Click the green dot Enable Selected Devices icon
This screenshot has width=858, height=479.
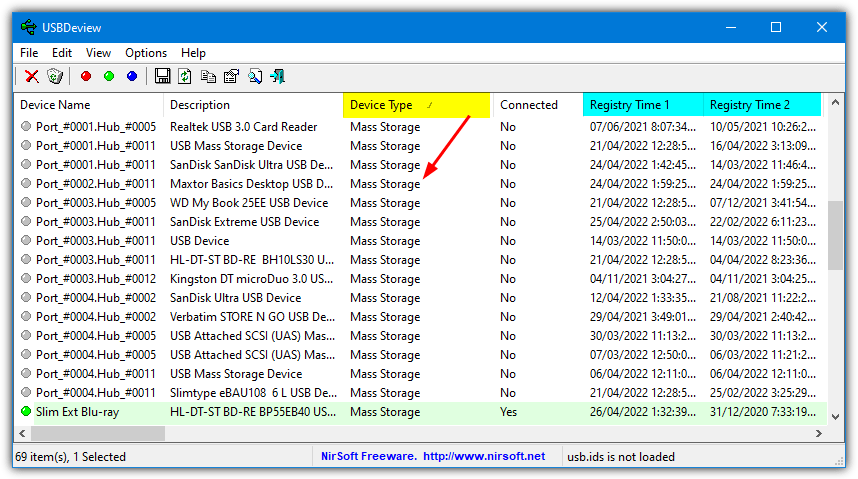109,76
